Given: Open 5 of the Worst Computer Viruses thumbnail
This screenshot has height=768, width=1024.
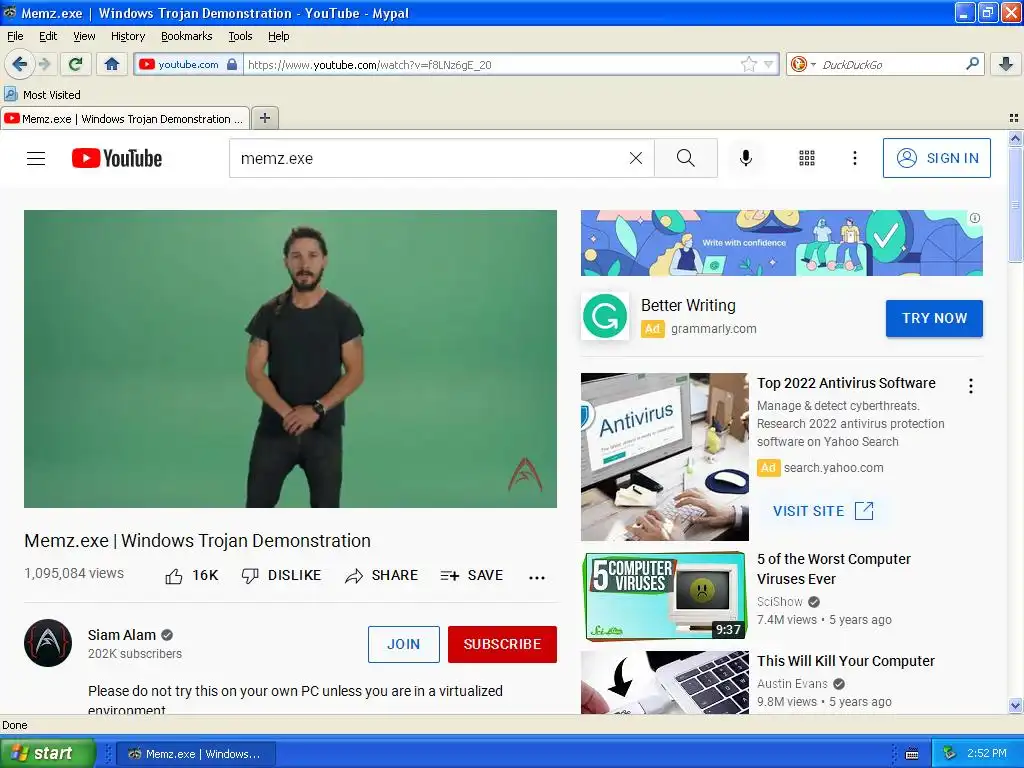Looking at the screenshot, I should coord(665,596).
